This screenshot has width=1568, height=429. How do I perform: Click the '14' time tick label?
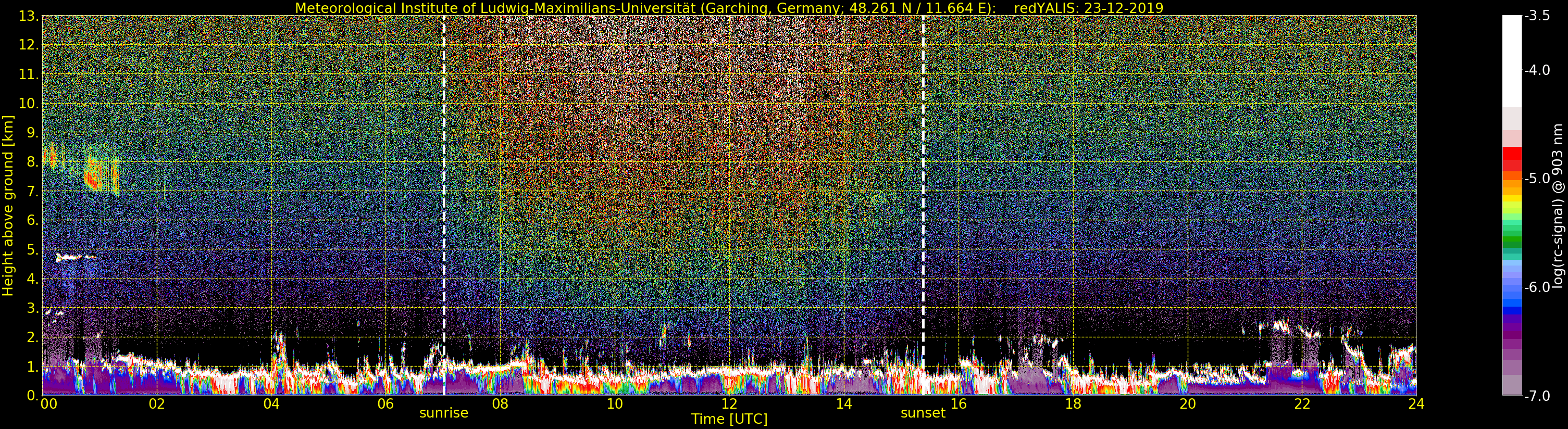[844, 404]
